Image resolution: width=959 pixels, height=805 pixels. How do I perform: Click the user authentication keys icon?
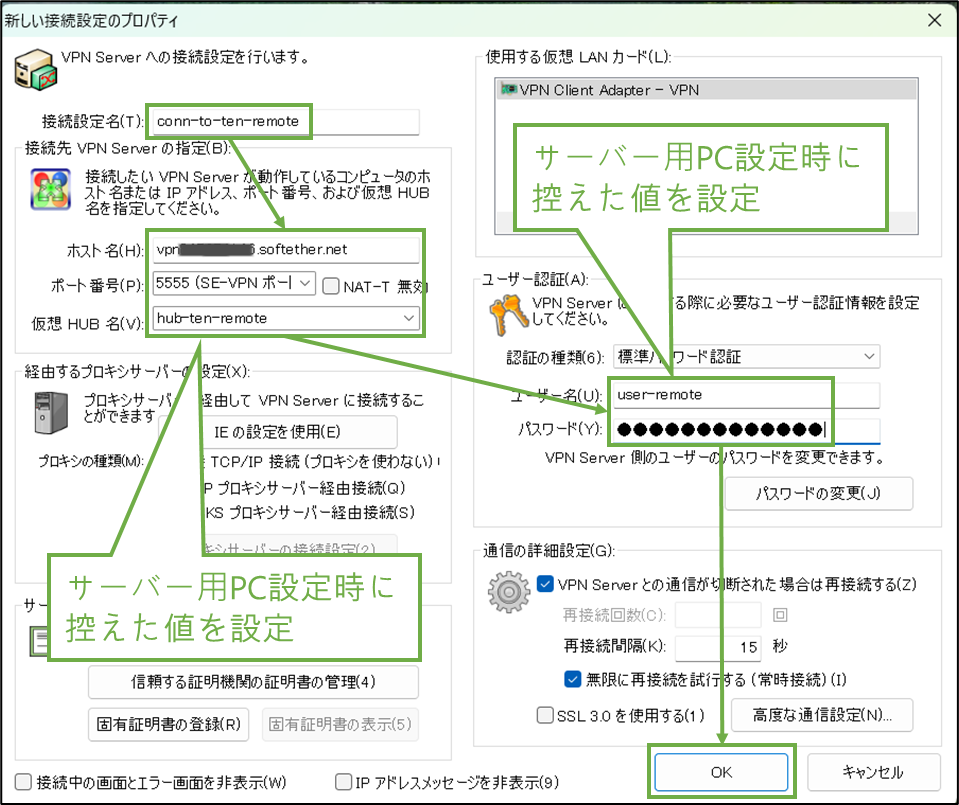[508, 314]
